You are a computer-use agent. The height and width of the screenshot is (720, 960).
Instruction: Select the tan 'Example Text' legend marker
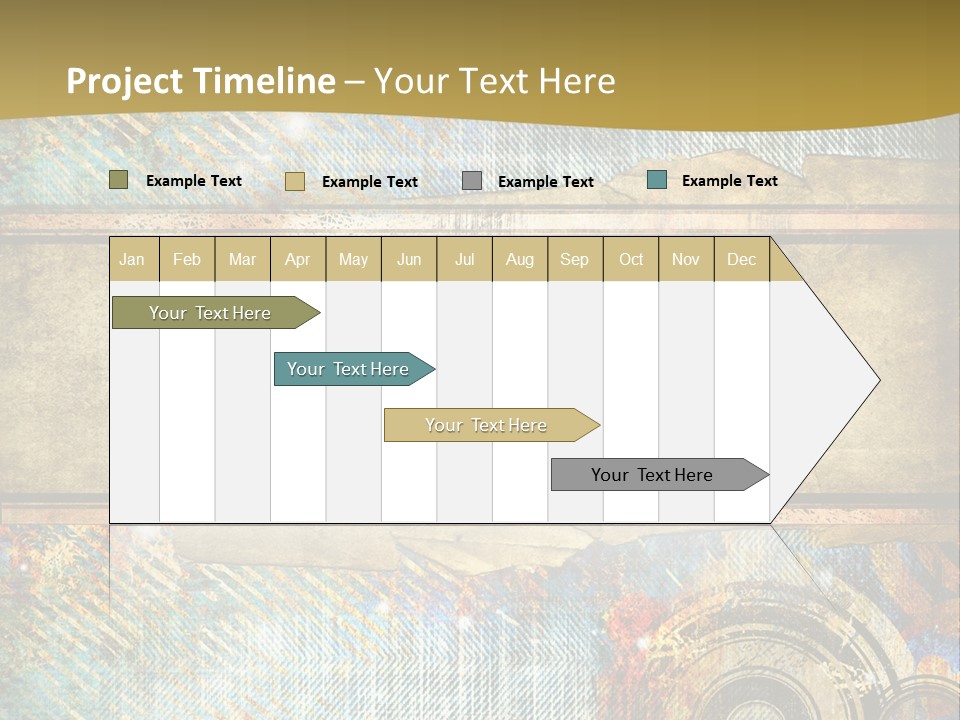coord(296,181)
